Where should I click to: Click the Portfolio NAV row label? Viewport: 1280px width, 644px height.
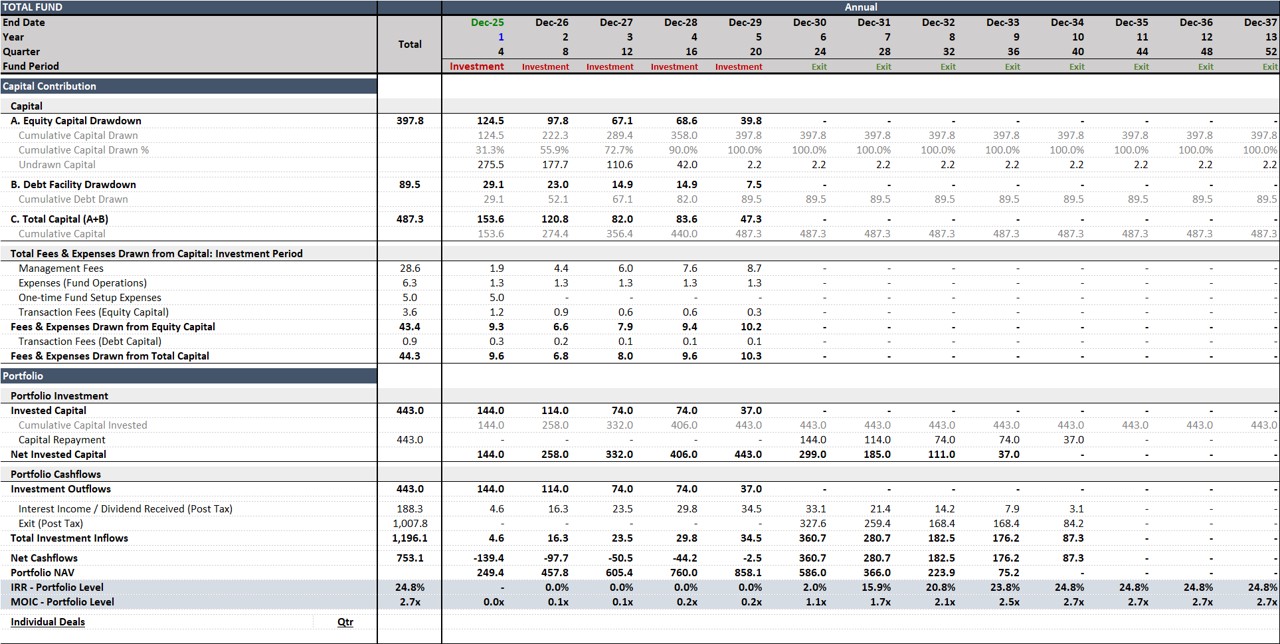(41, 573)
